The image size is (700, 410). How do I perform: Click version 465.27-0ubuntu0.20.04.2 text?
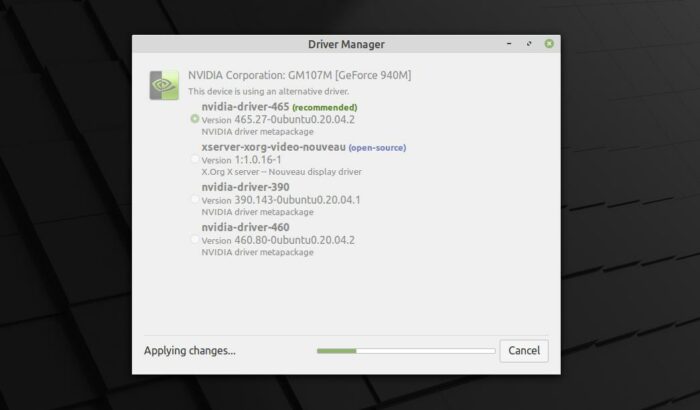(295, 120)
